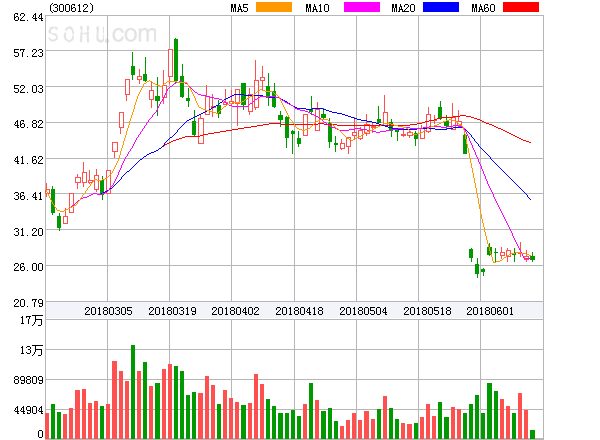This screenshot has width=600, height=440.
Task: Click the 36.41 price axis label
Action: pos(28,196)
